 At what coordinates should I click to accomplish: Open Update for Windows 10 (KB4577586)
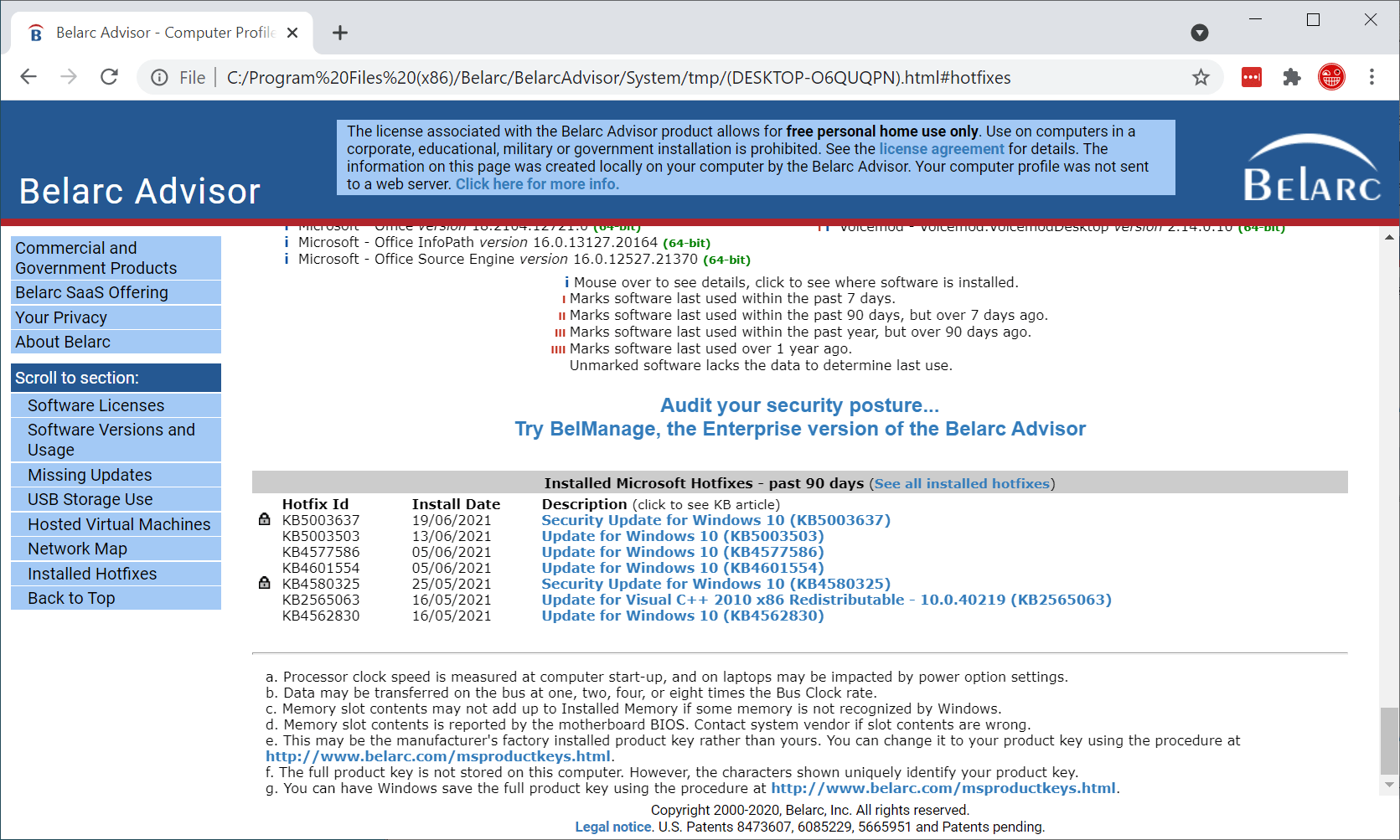point(683,552)
